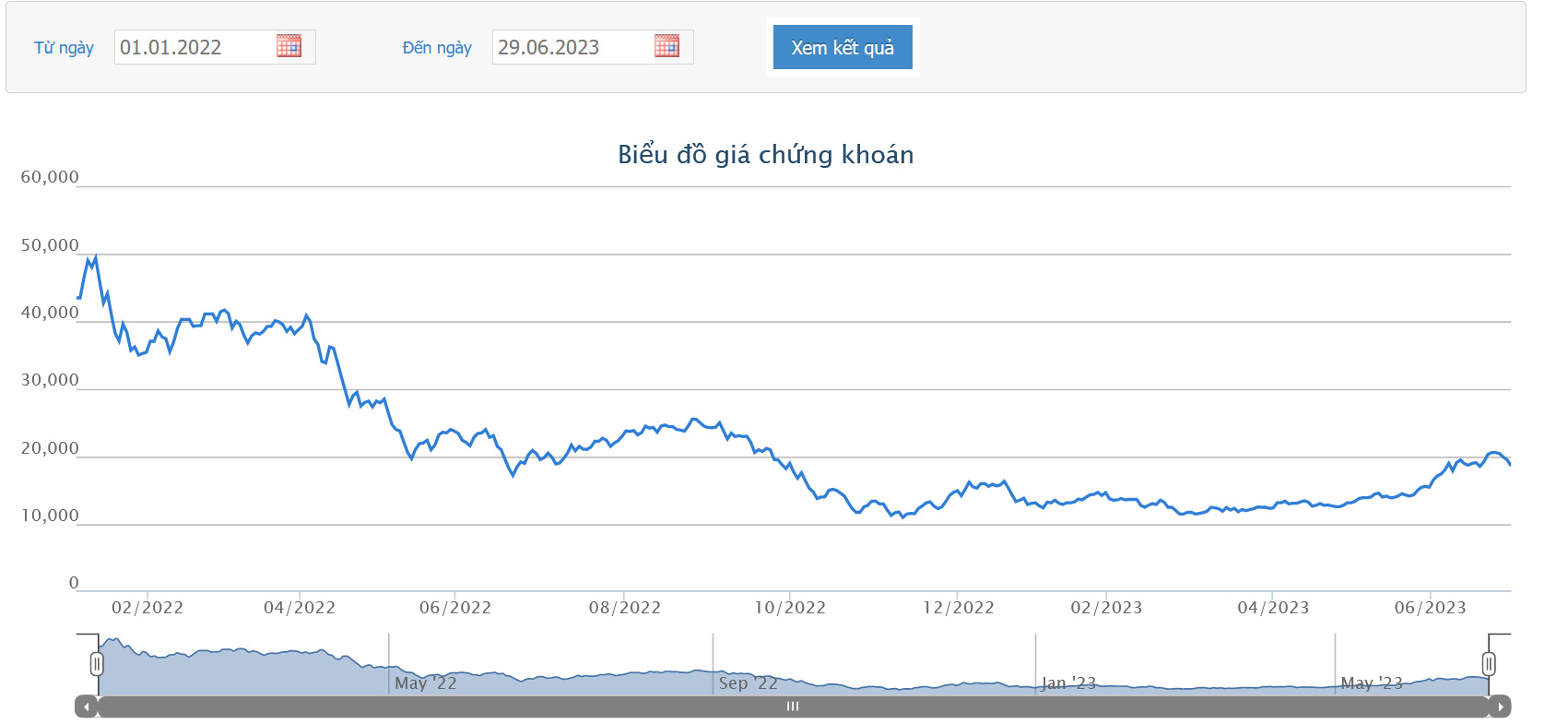Click May '22 marker in navigator
The width and height of the screenshot is (1568, 724).
pyautogui.click(x=425, y=683)
